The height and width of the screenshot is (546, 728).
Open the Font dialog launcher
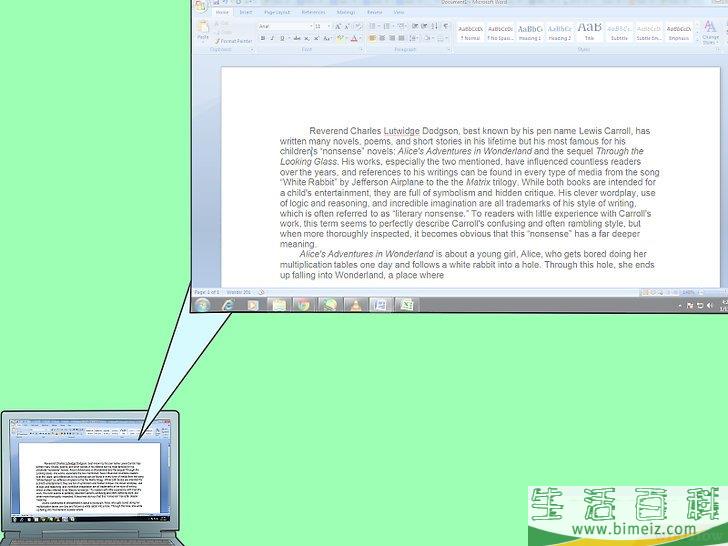(x=361, y=50)
